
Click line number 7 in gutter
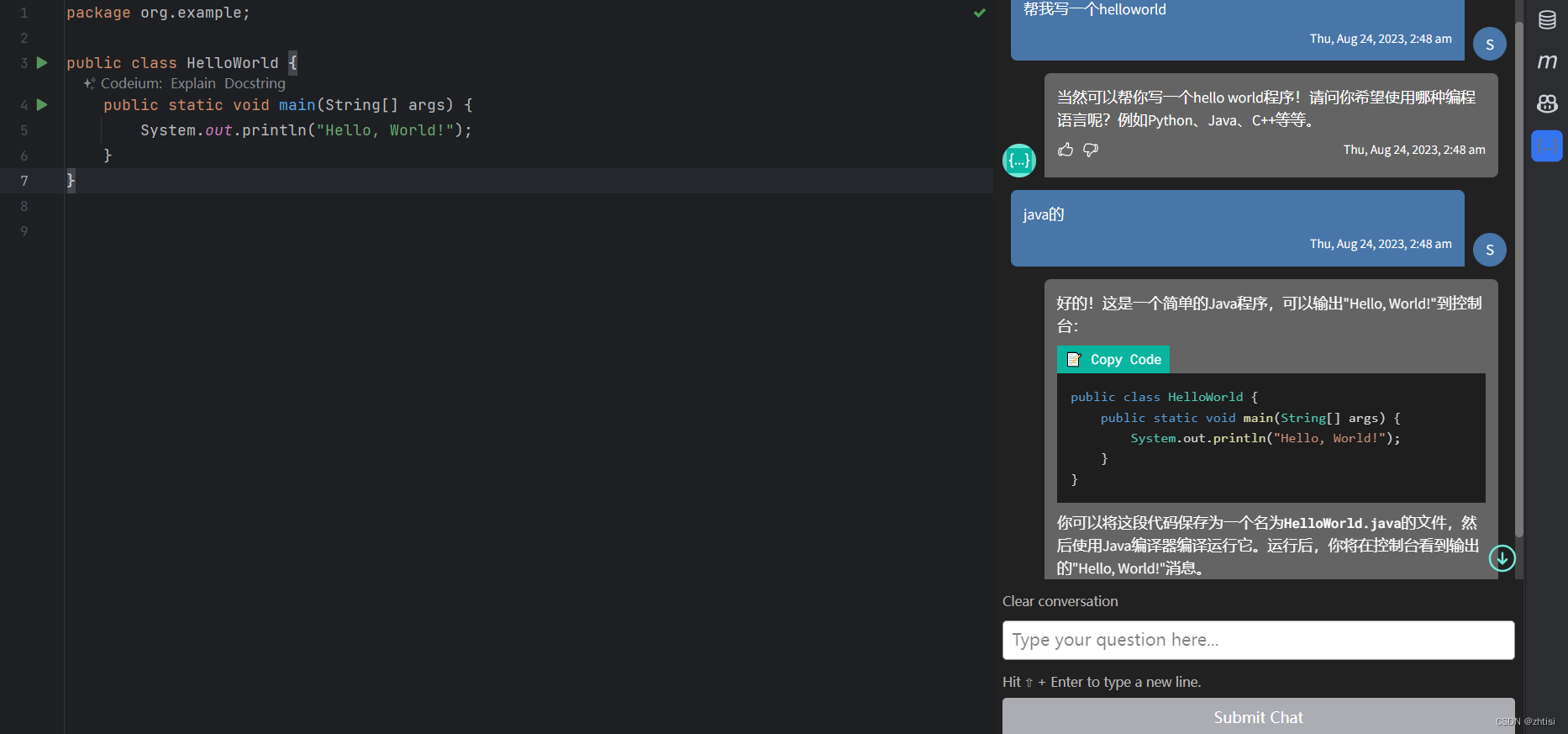click(x=24, y=181)
